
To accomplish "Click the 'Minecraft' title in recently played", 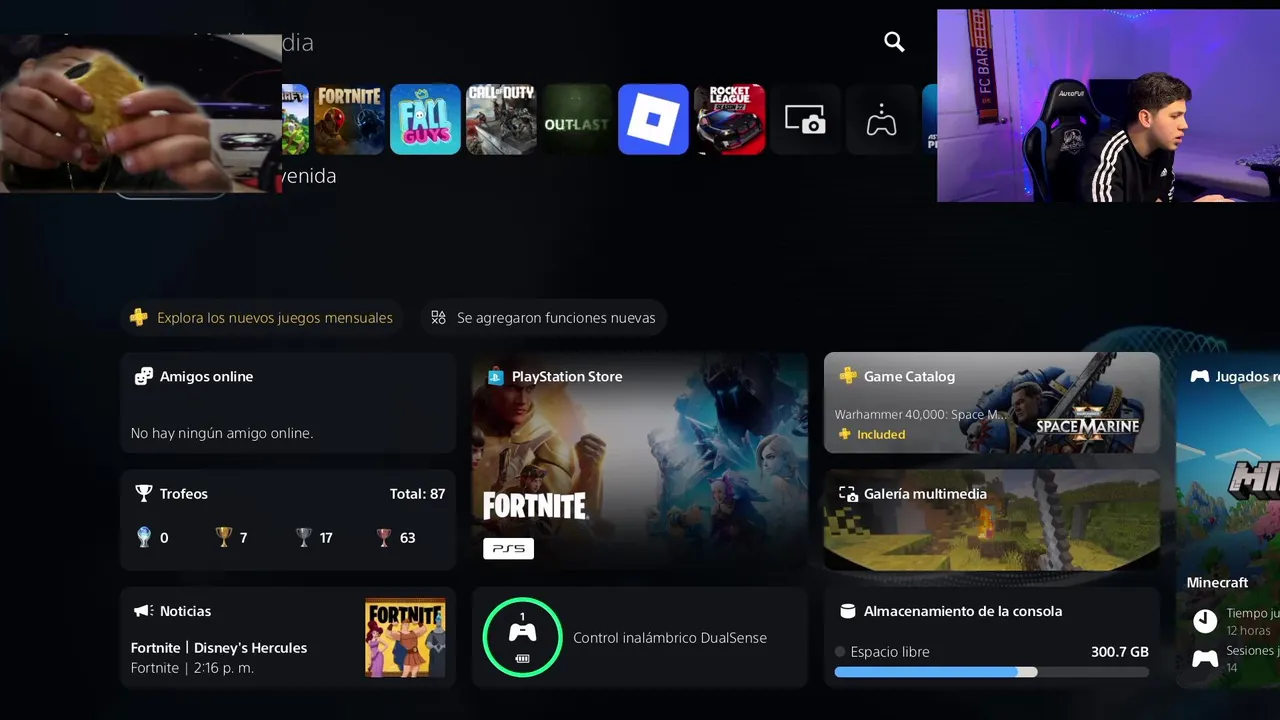I will 1217,582.
